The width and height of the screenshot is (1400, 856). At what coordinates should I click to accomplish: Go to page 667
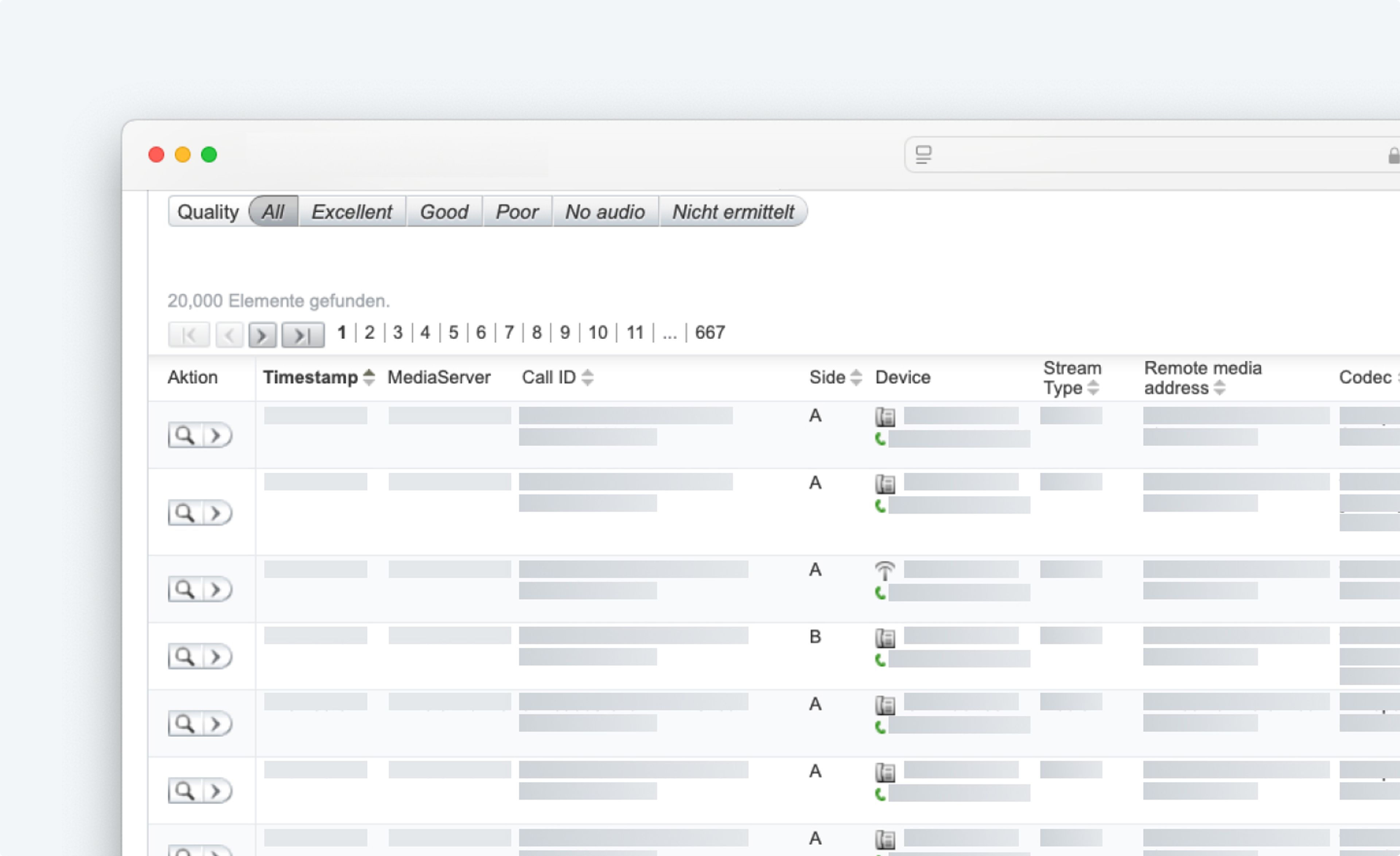click(x=709, y=333)
